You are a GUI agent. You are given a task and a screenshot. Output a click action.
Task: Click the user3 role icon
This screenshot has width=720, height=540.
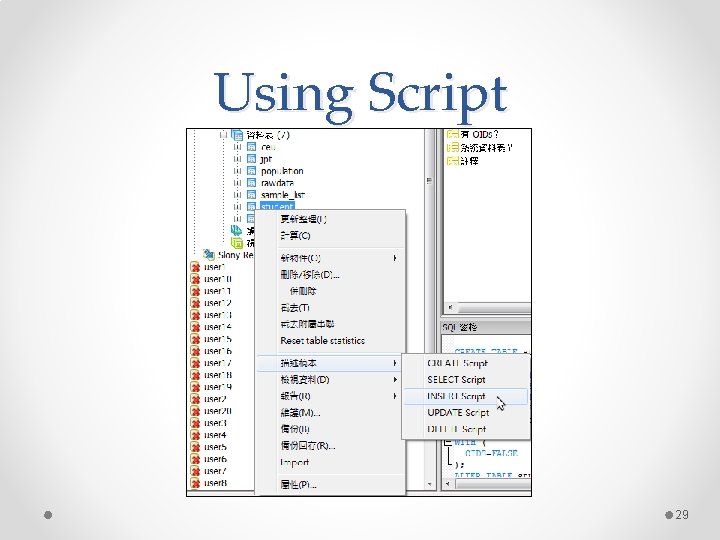[195, 423]
